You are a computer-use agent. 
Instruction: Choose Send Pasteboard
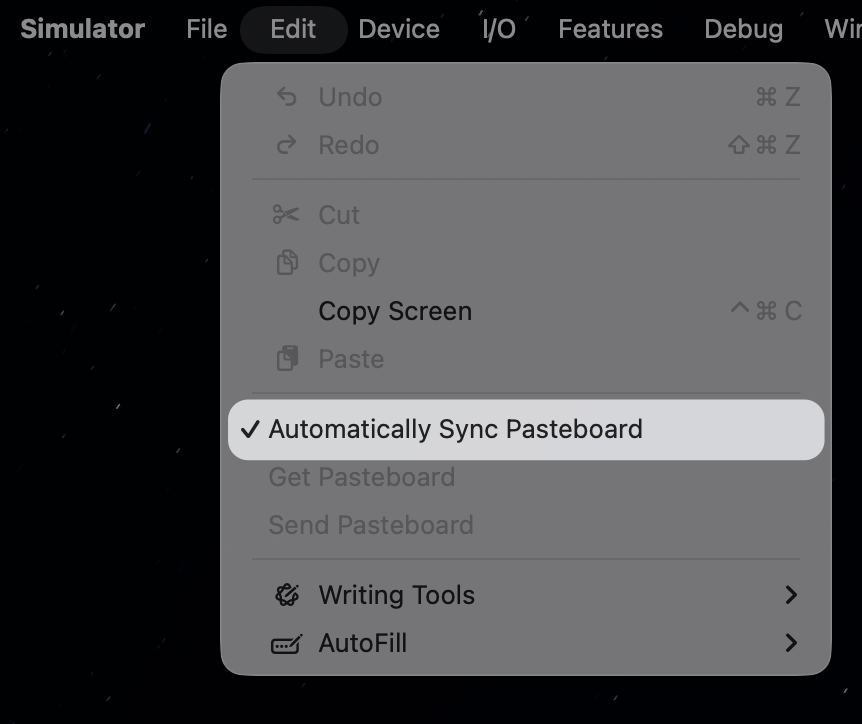point(370,525)
